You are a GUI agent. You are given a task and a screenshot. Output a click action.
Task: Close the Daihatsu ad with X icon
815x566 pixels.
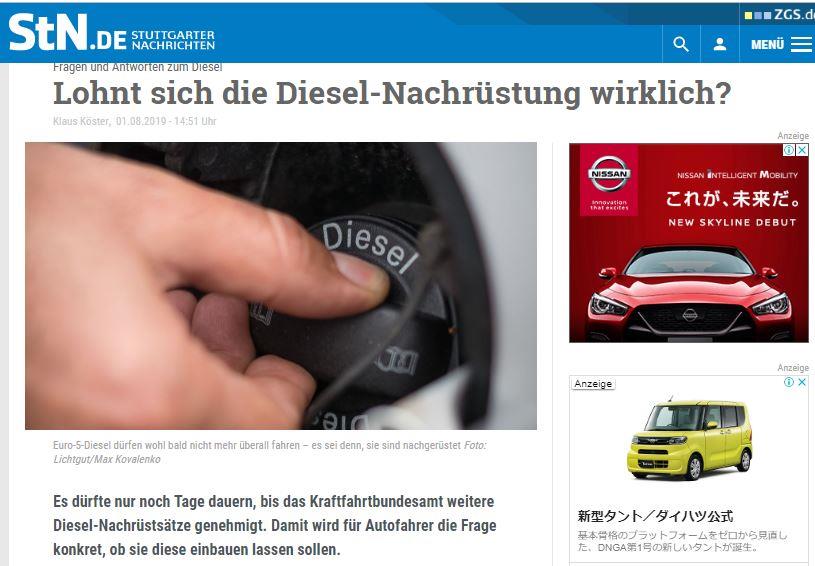(802, 382)
